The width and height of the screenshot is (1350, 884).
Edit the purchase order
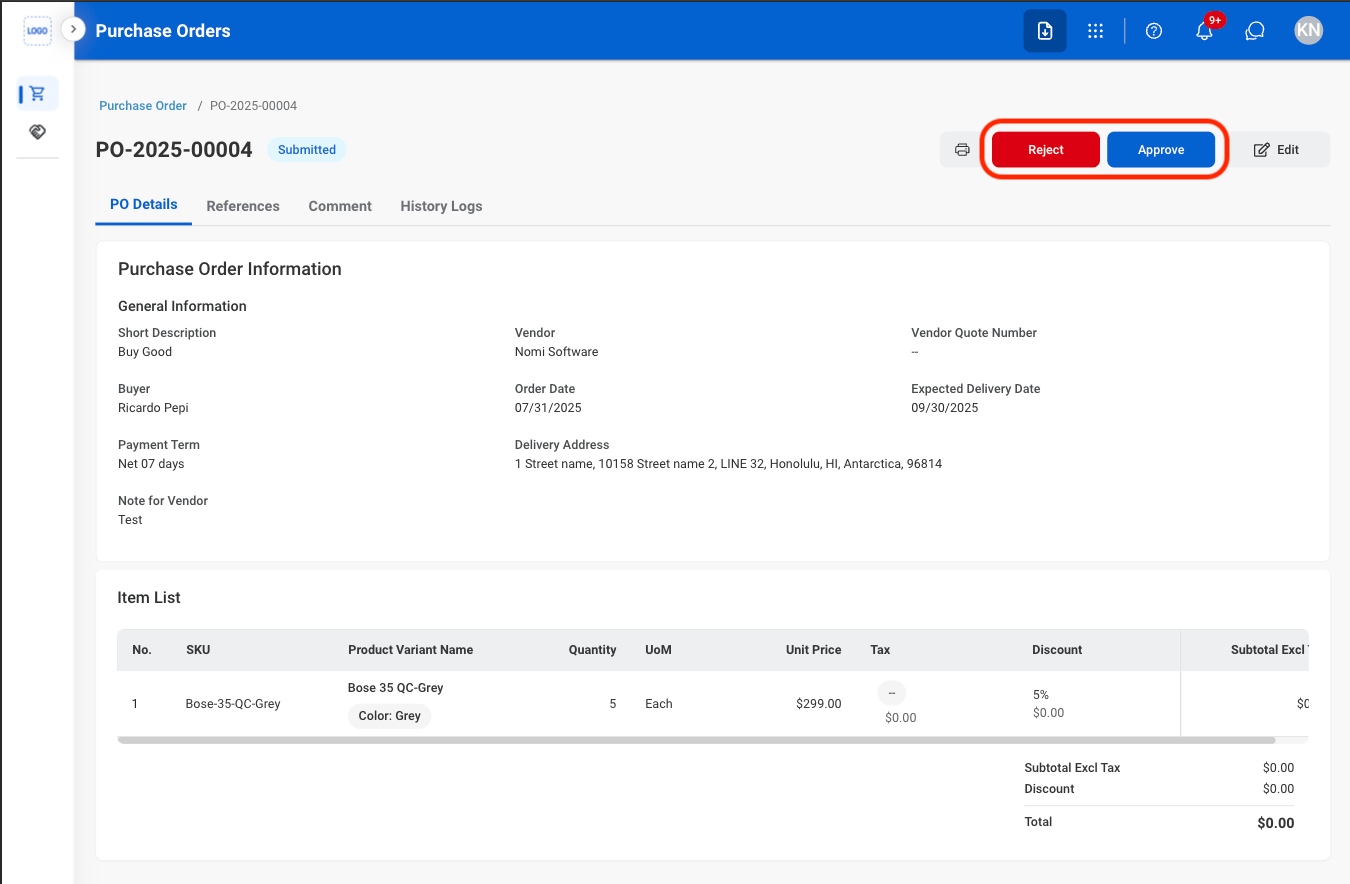(x=1277, y=150)
